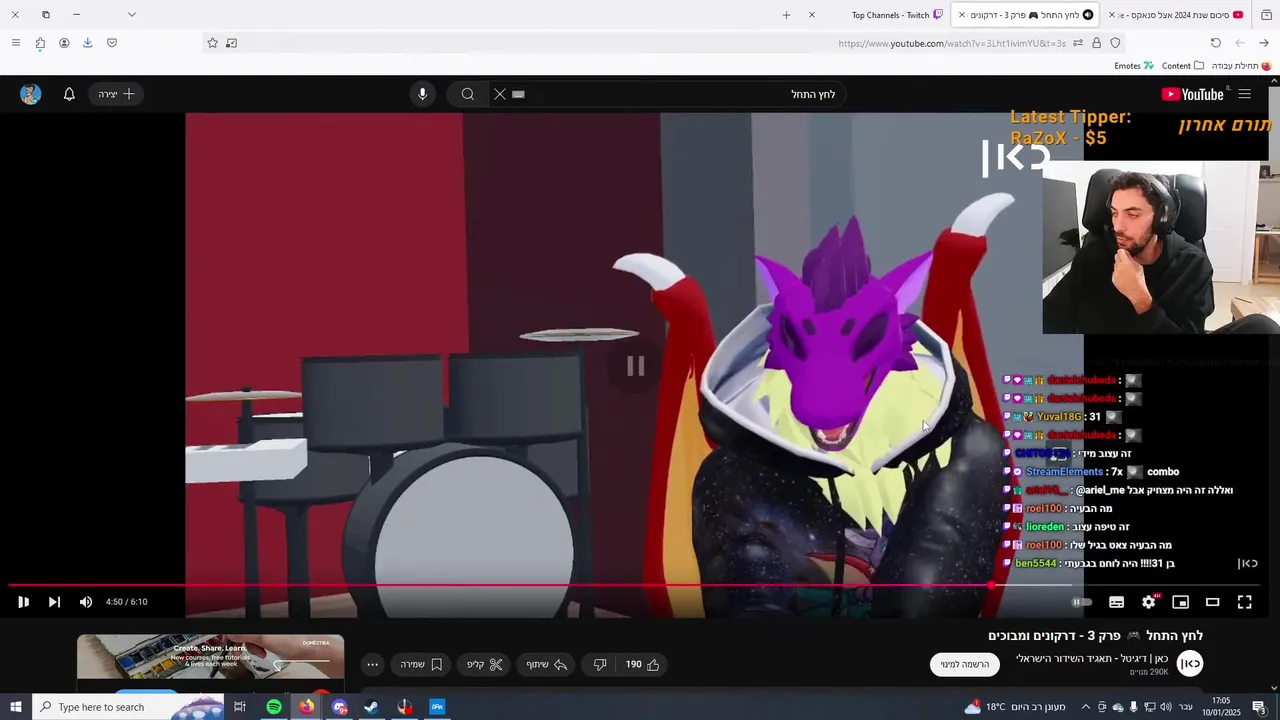
Task: Click the video title לחץ התחל פרק 3
Action: pyautogui.click(x=1095, y=636)
